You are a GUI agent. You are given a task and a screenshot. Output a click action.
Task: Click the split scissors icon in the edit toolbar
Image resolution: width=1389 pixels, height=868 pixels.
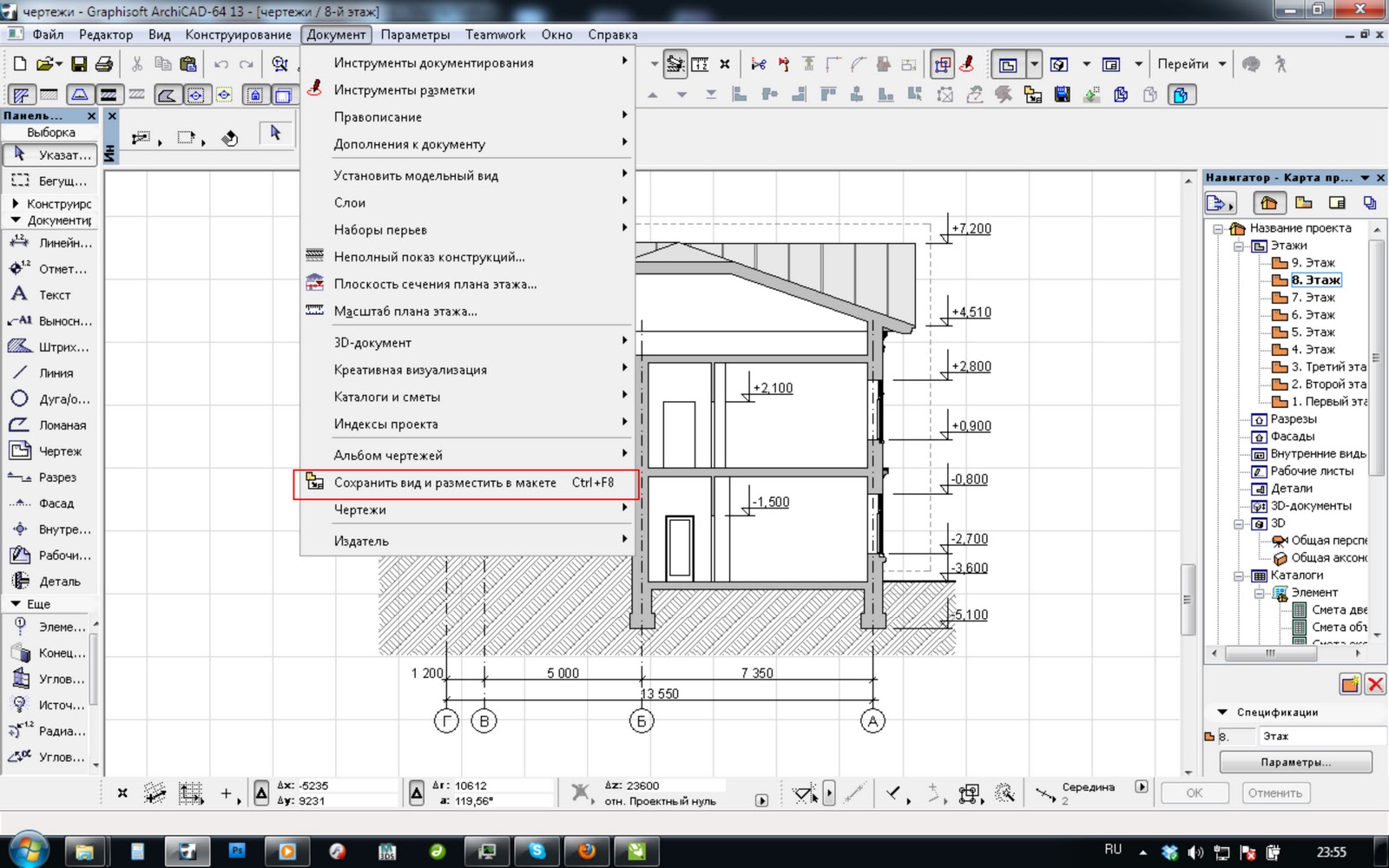pyautogui.click(x=759, y=63)
